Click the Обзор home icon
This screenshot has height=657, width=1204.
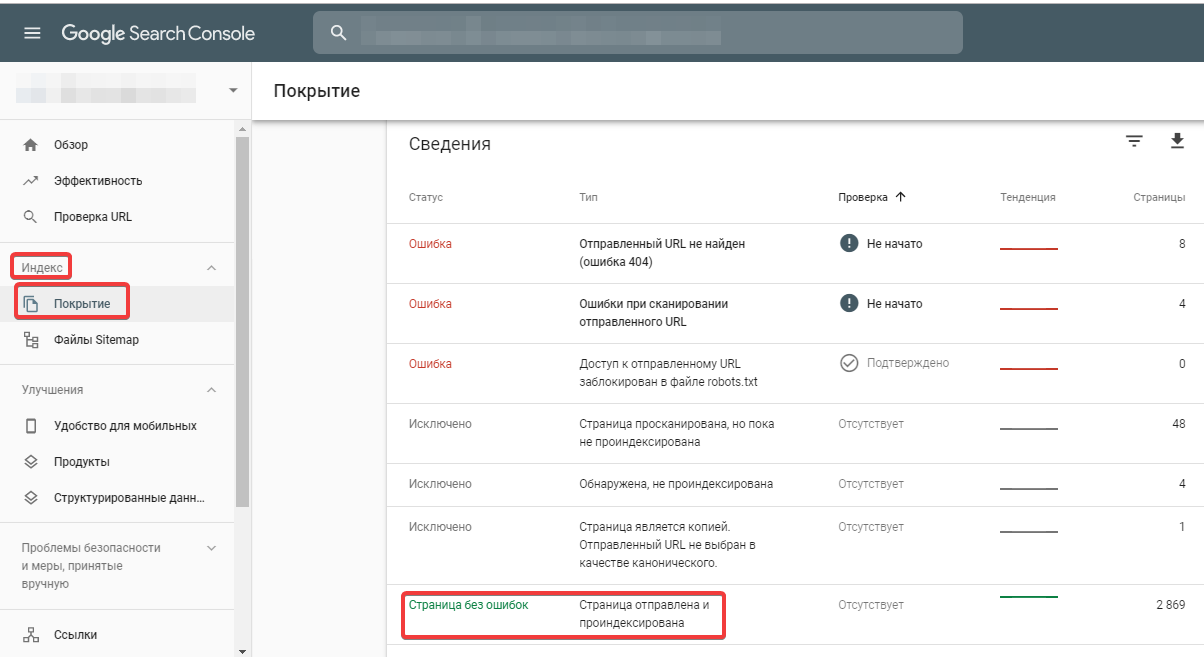[x=30, y=145]
